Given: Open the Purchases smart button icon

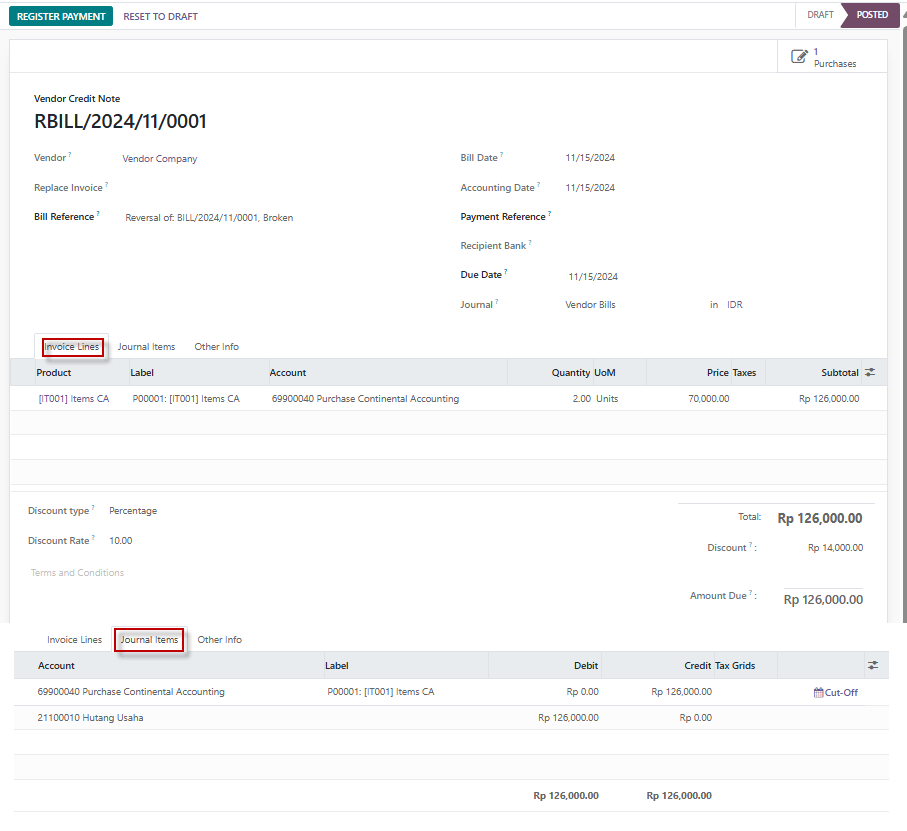Looking at the screenshot, I should point(799,57).
